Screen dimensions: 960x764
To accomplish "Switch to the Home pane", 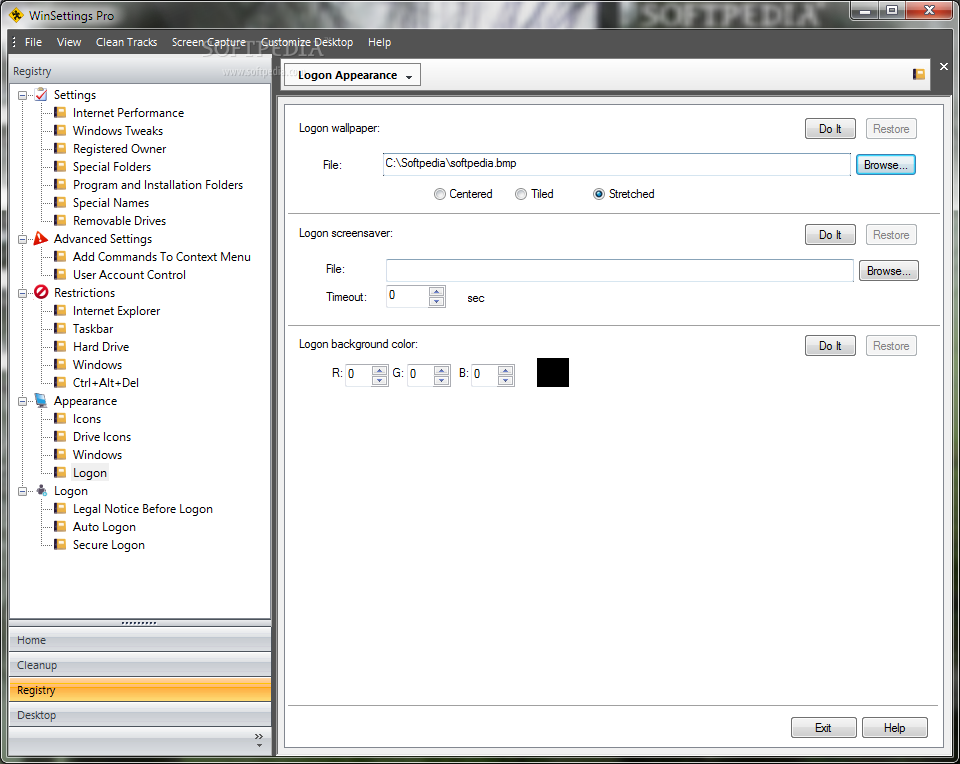I will tap(140, 640).
